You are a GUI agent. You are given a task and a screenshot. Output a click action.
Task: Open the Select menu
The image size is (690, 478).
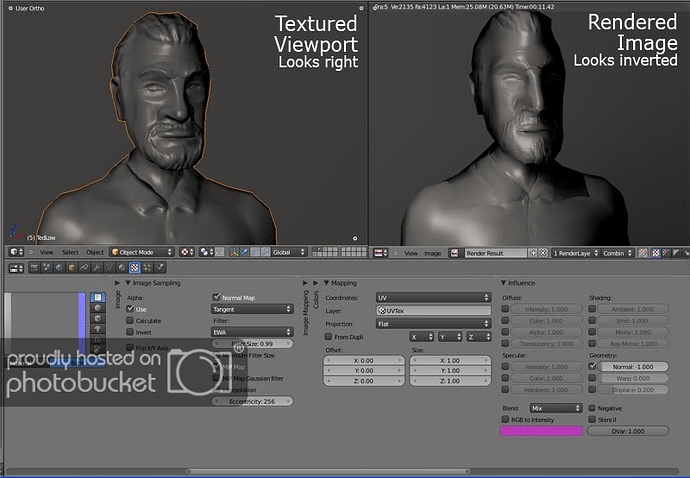[70, 252]
